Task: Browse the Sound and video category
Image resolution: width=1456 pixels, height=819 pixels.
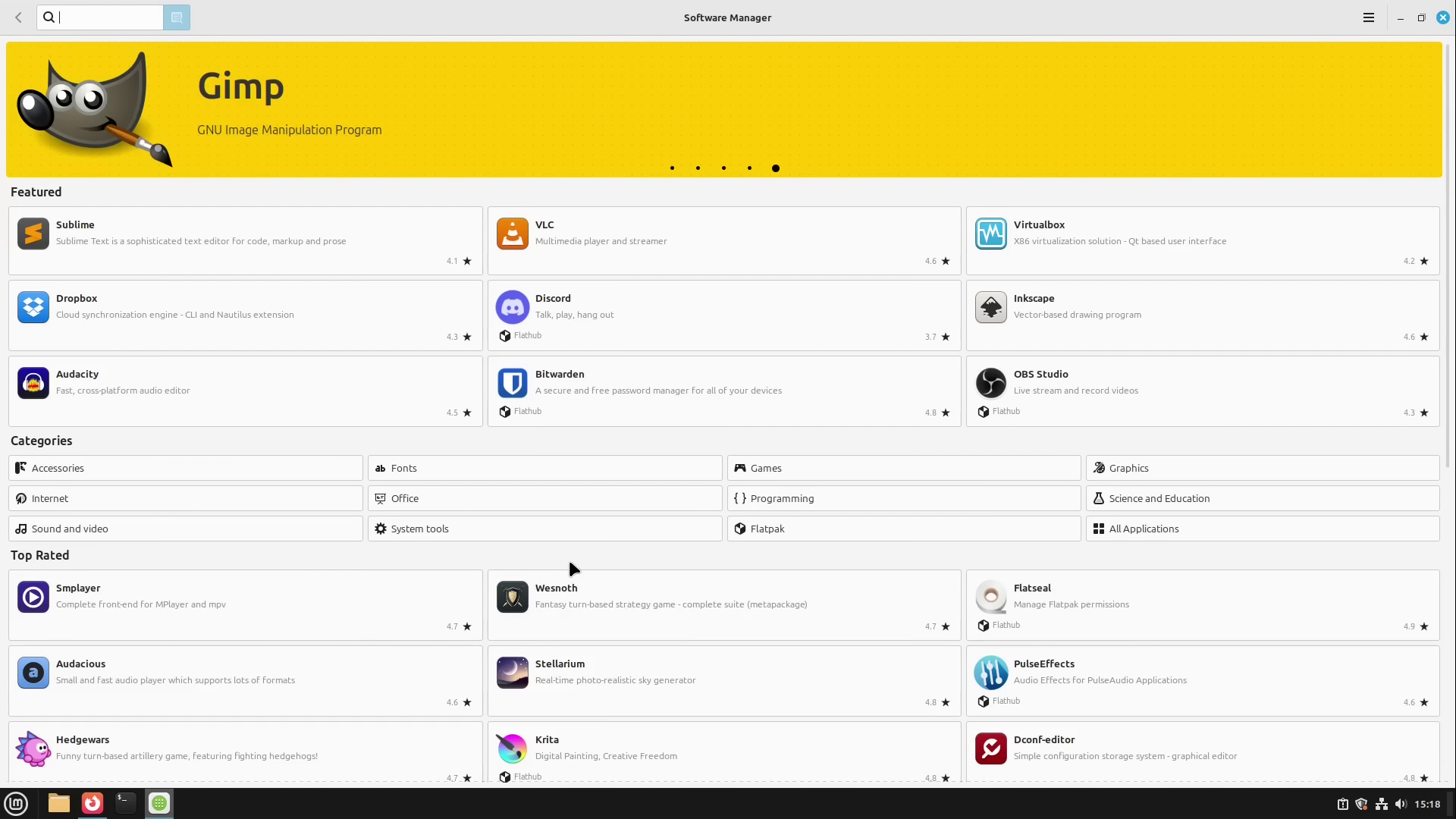Action: pos(185,529)
